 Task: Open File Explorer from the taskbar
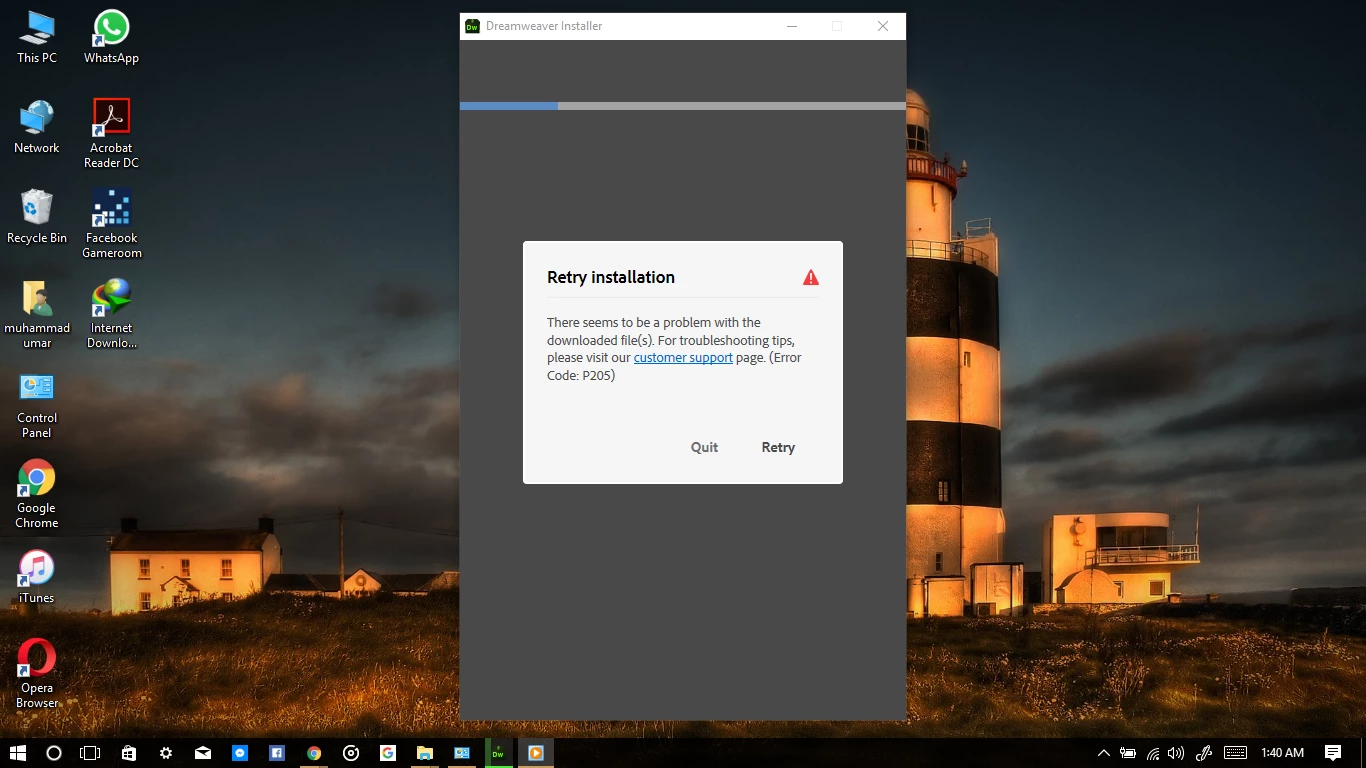pos(425,753)
